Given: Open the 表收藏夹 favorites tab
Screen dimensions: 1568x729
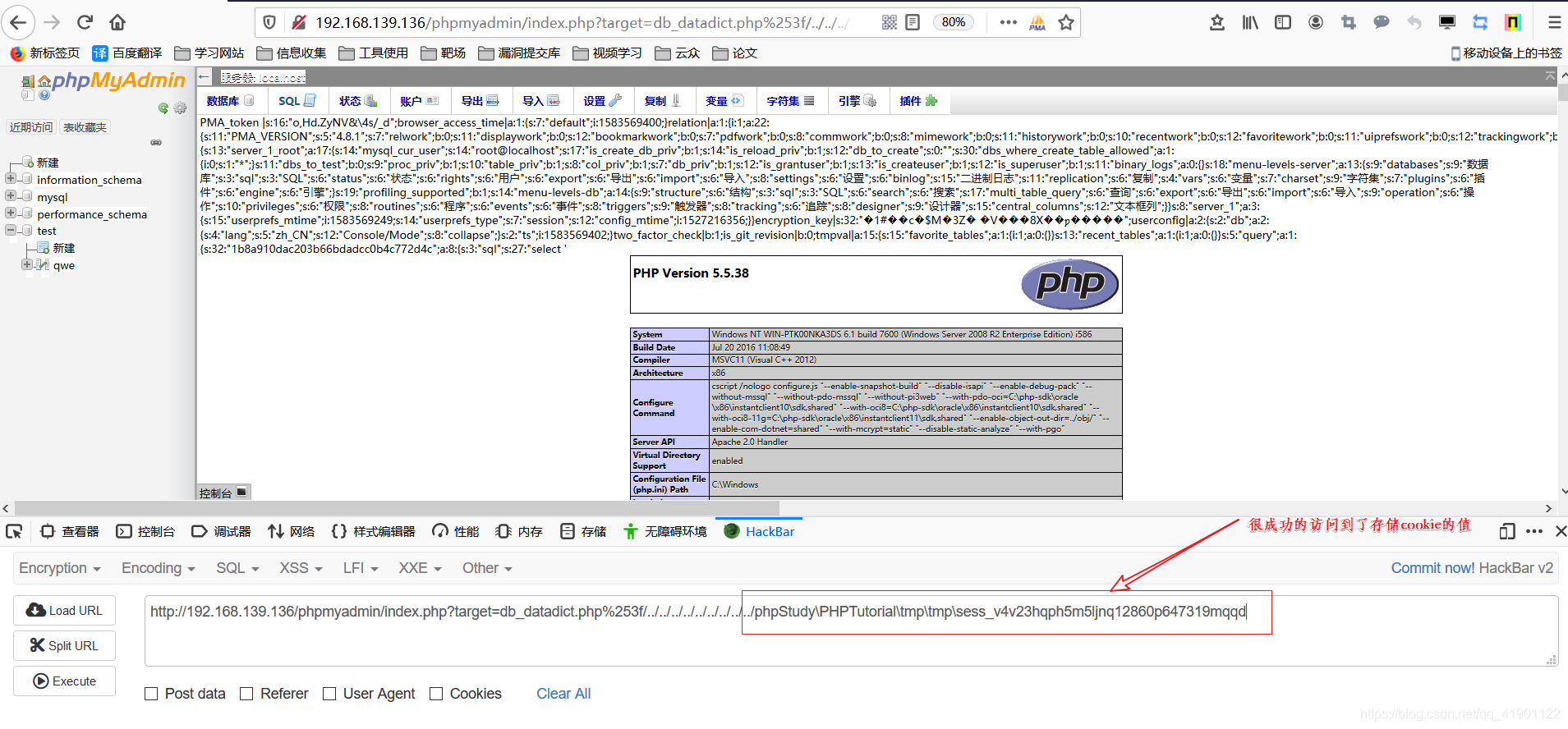Looking at the screenshot, I should (85, 127).
